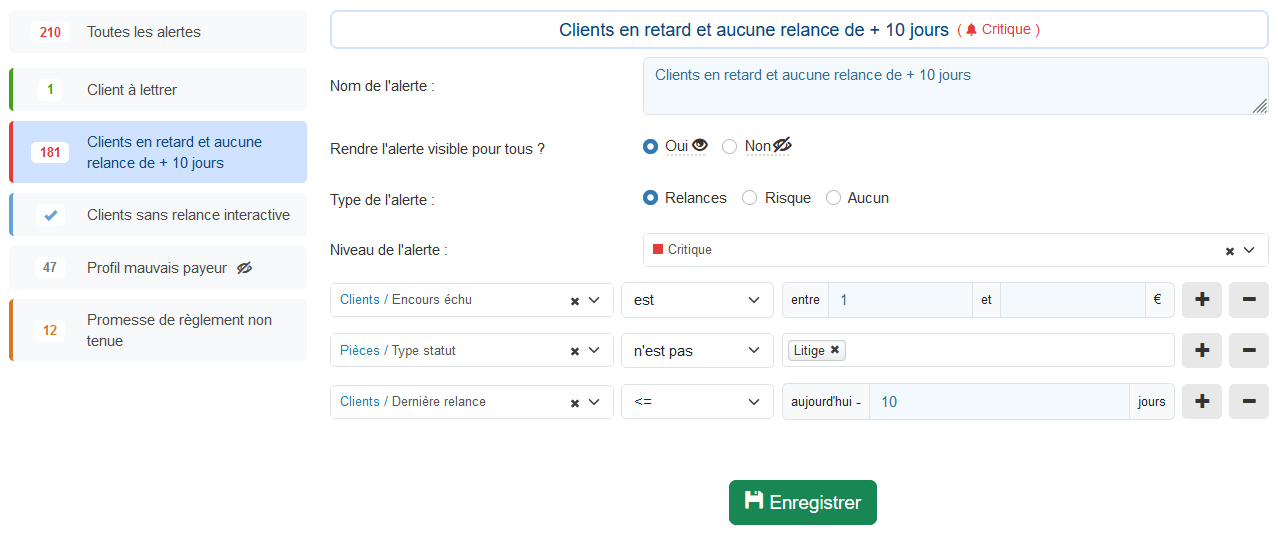The width and height of the screenshot is (1278, 533).
Task: Click the checkmark badge of Clients sans relance interactive
Action: (x=51, y=215)
